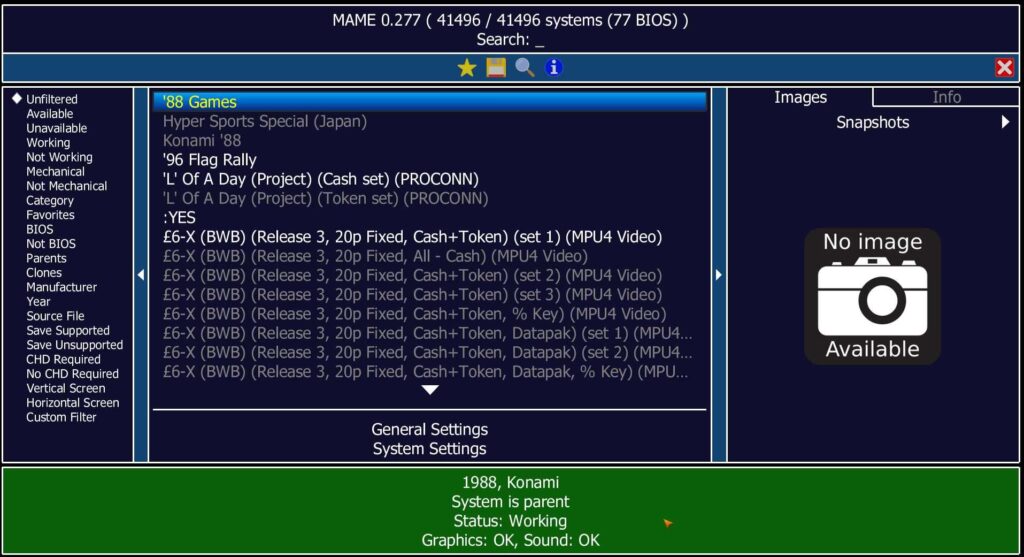The height and width of the screenshot is (557, 1024).
Task: Filter by Manufacturer
Action: point(61,287)
